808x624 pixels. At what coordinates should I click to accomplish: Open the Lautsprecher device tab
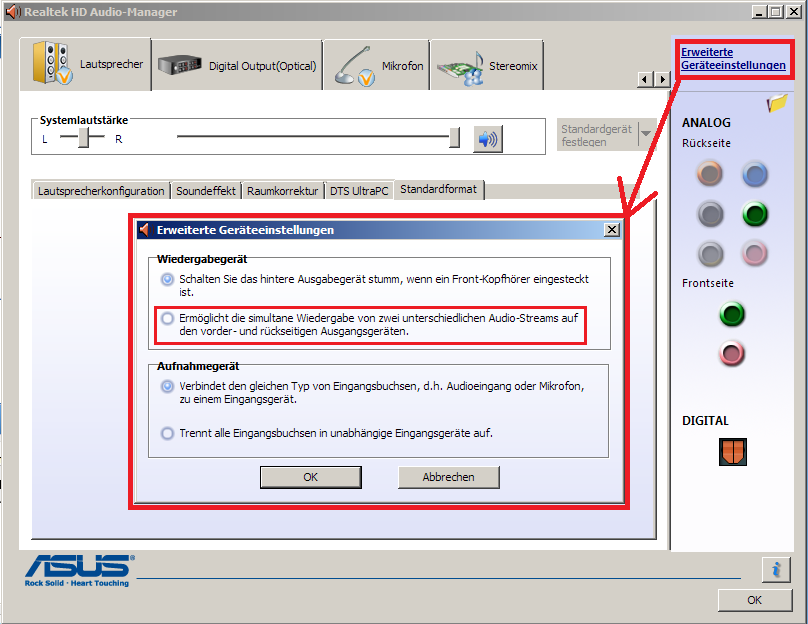86,64
